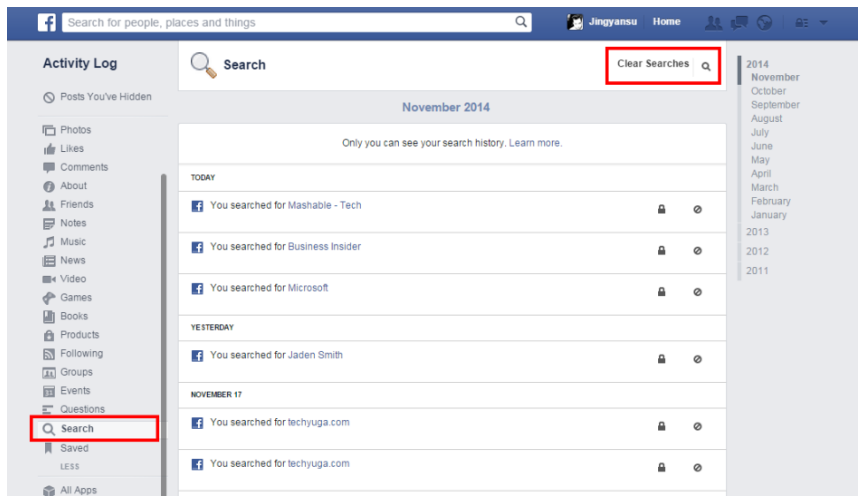Open Learn more link

[535, 143]
